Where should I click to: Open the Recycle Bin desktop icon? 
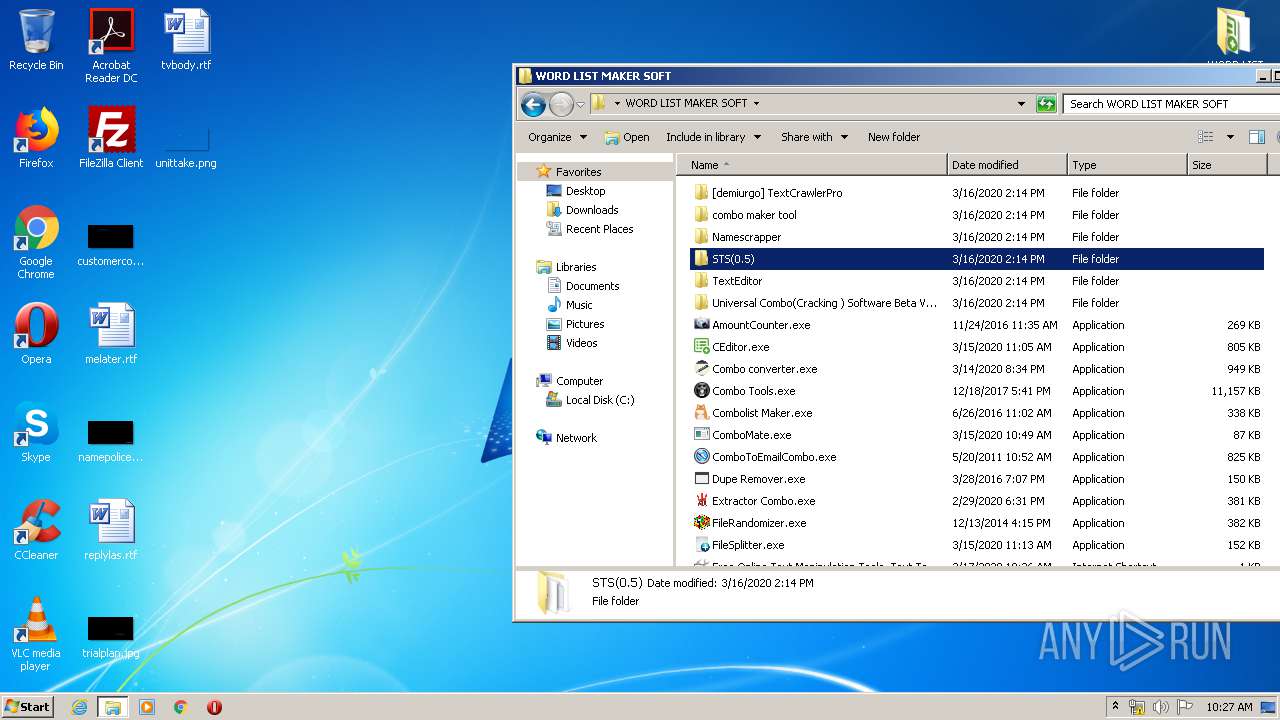pos(36,40)
